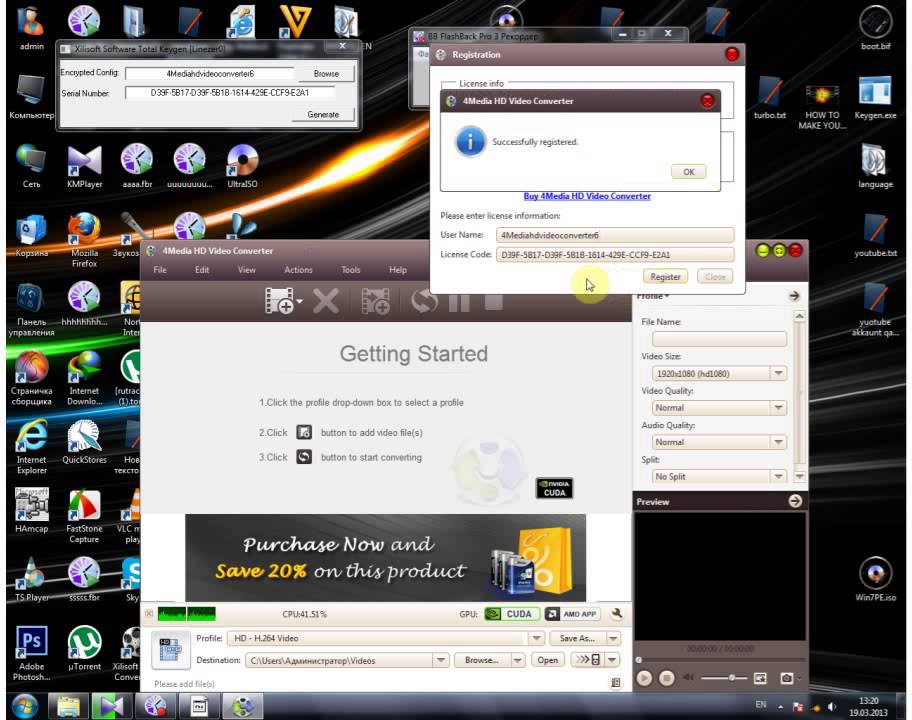
Task: Click OK in Successfully registered dialog
Action: tap(689, 172)
